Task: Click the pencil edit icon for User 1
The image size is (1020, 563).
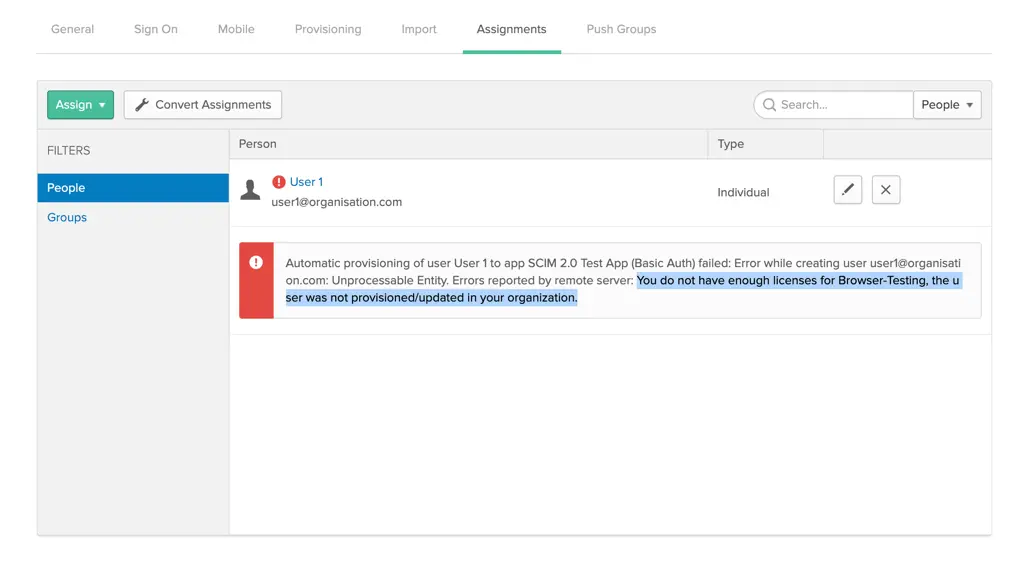Action: pyautogui.click(x=847, y=190)
